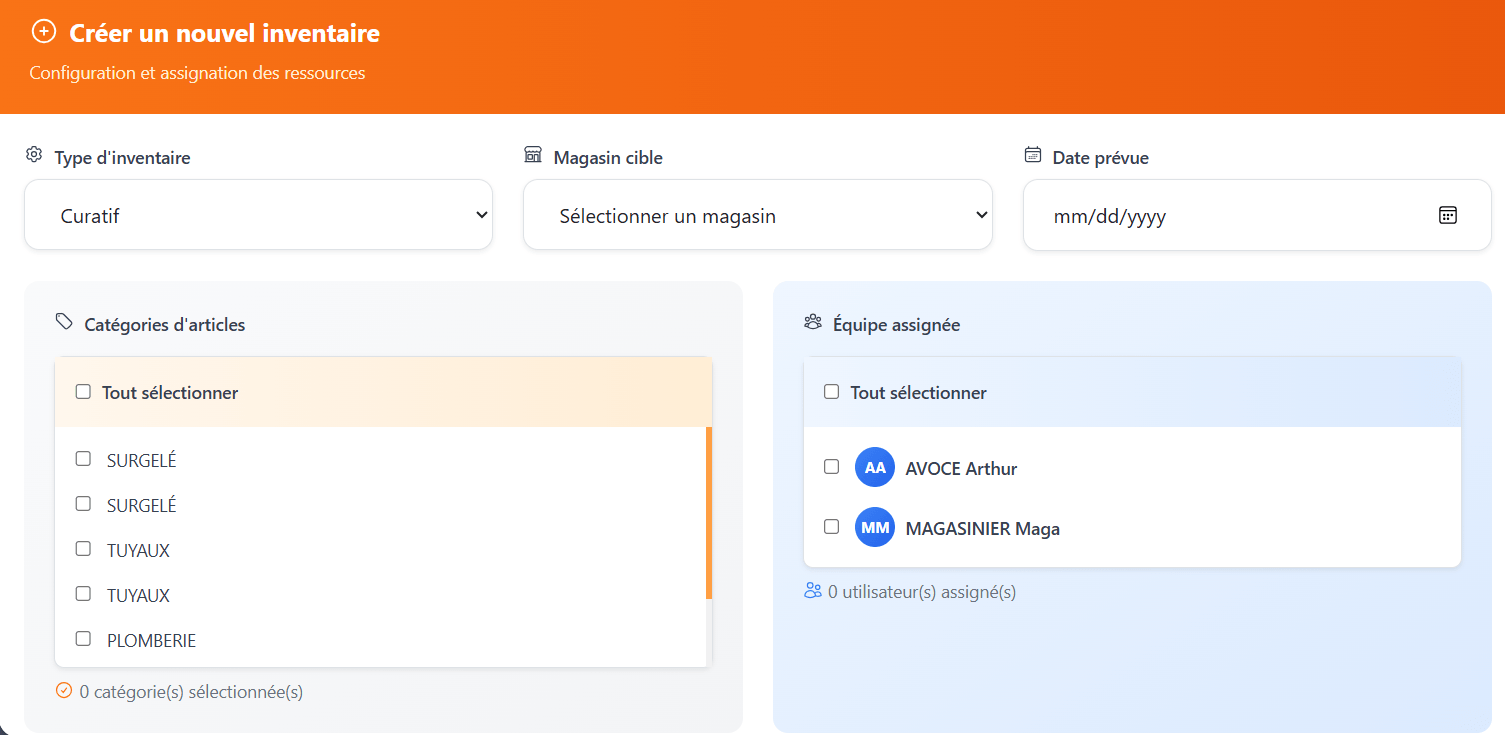The image size is (1505, 735).
Task: Click the gear icon beside Type d'inventaire
Action: (x=34, y=155)
